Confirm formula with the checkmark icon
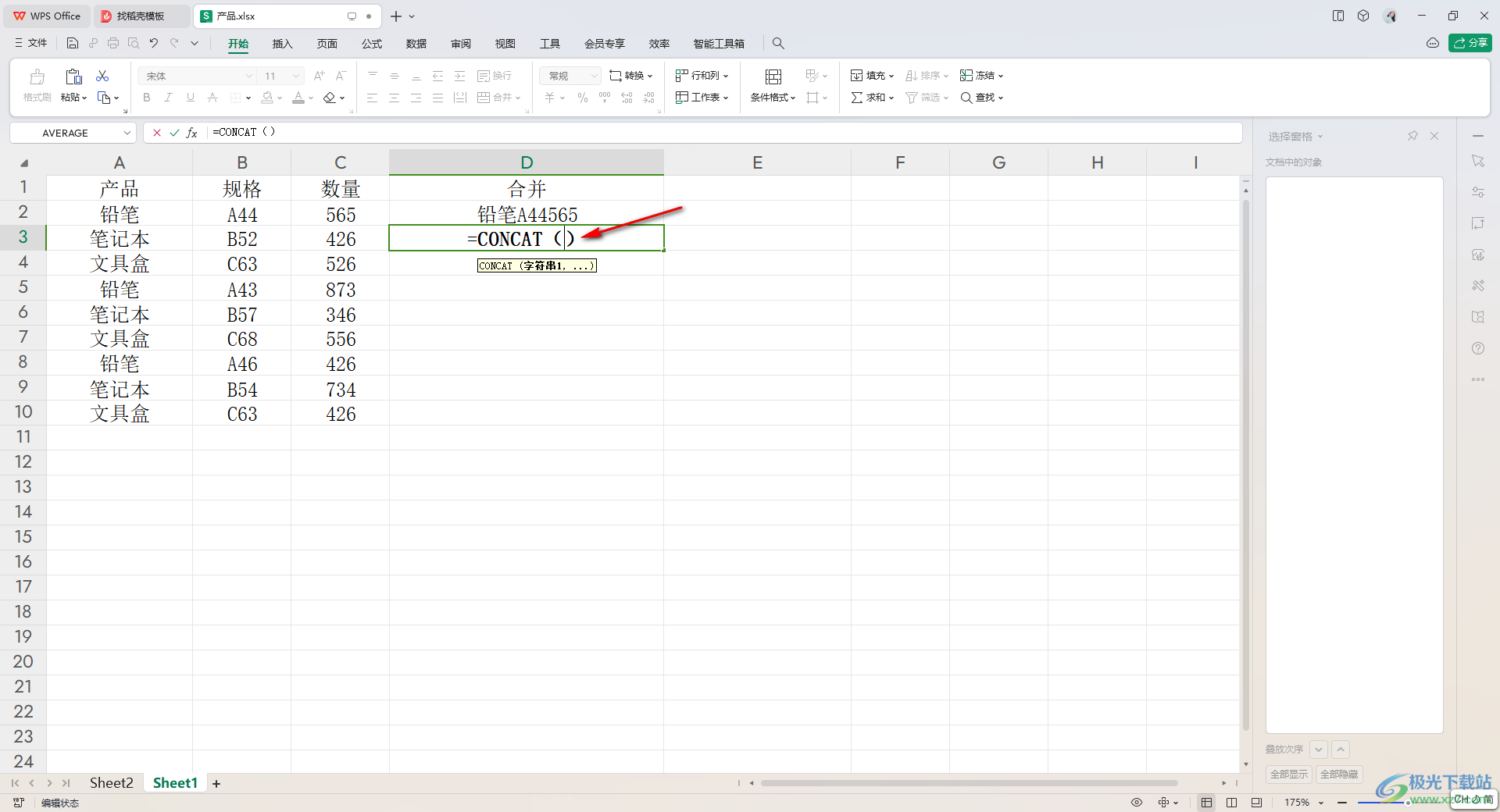The image size is (1500, 812). (x=174, y=133)
